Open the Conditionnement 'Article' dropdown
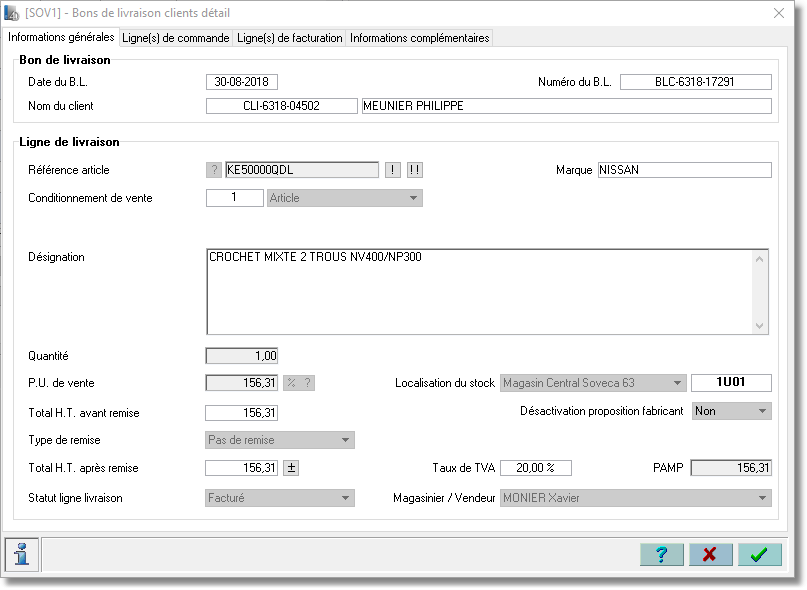The width and height of the screenshot is (807, 590). coord(344,198)
